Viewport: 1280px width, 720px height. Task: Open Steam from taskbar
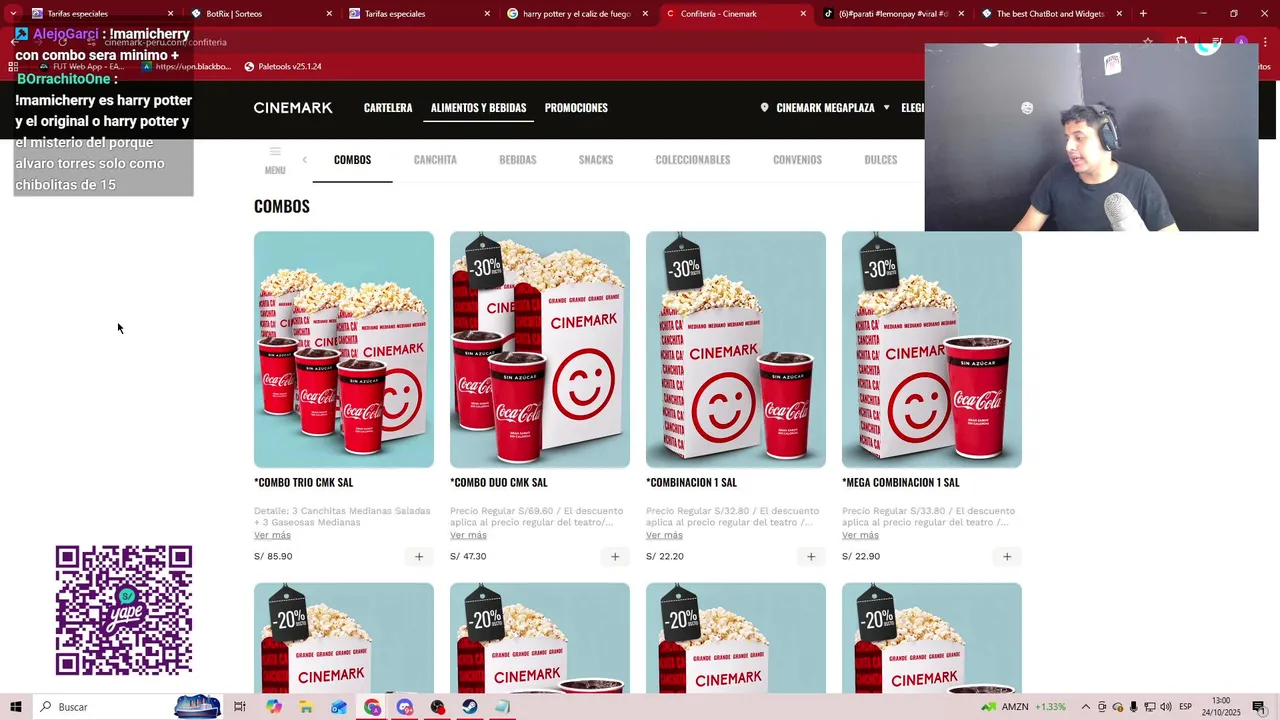tap(469, 707)
